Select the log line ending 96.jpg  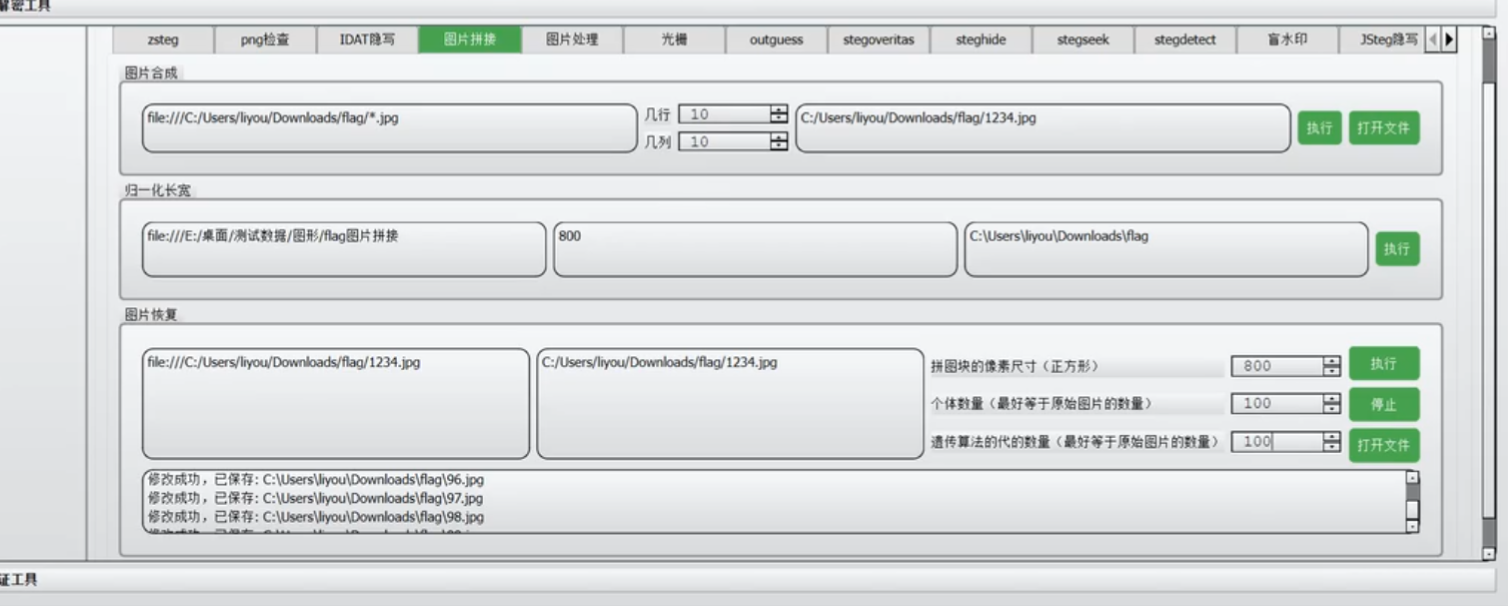[316, 479]
